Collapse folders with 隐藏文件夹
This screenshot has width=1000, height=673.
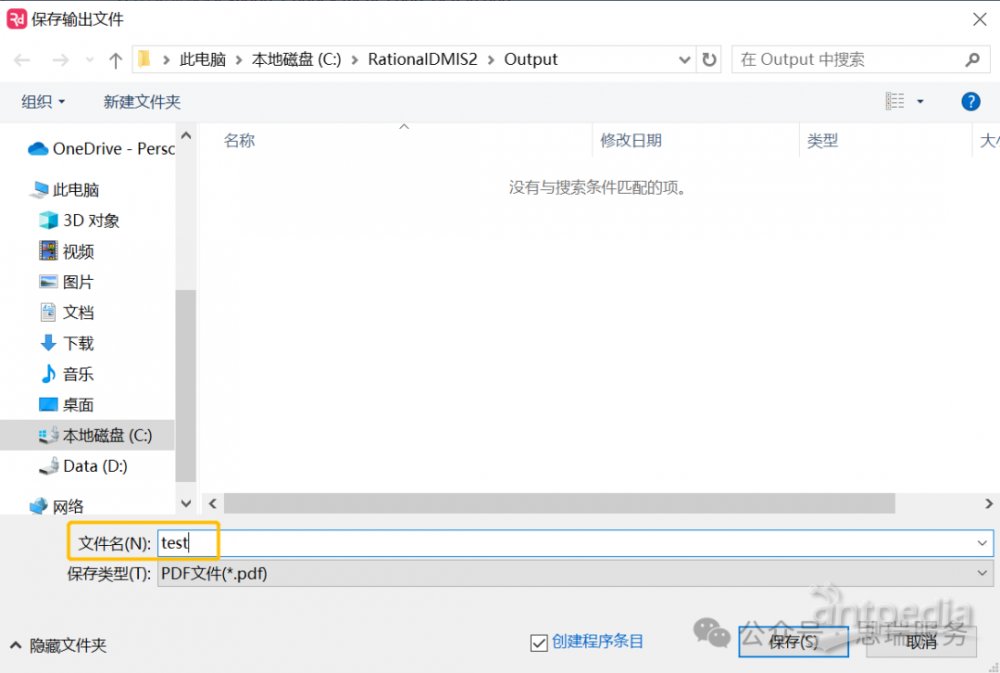click(58, 646)
